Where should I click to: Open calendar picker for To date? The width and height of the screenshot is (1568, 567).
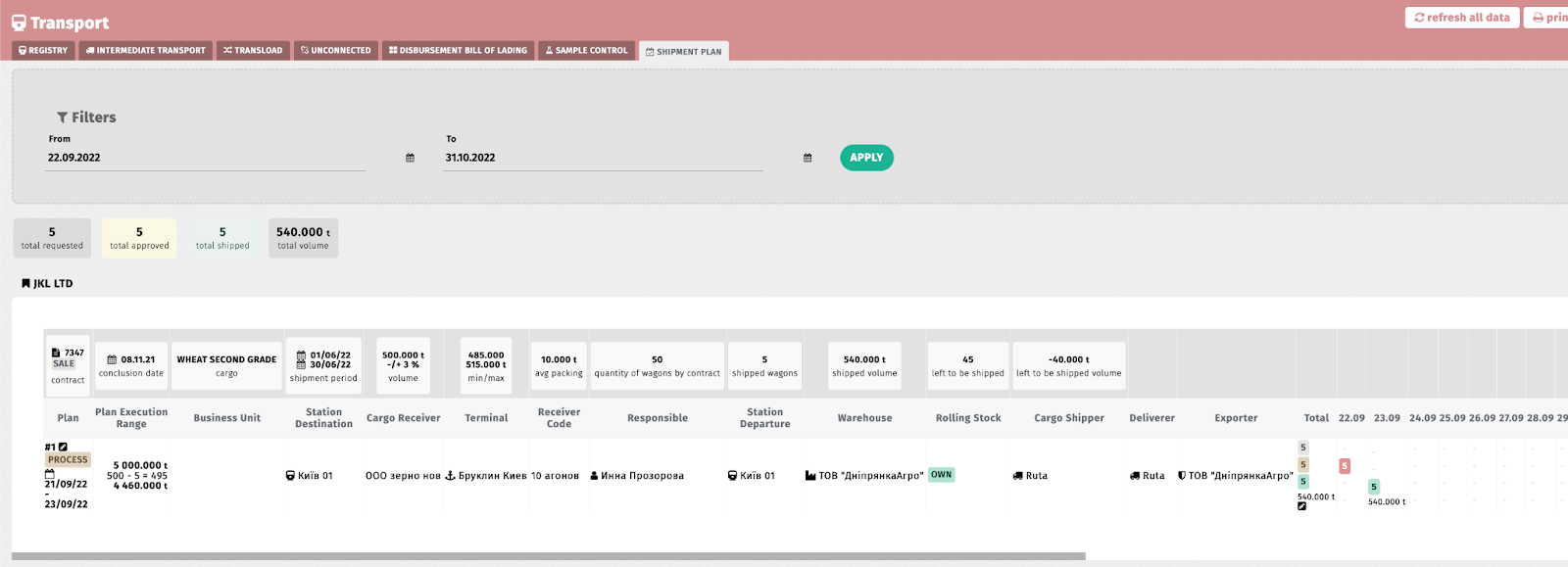coord(808,158)
